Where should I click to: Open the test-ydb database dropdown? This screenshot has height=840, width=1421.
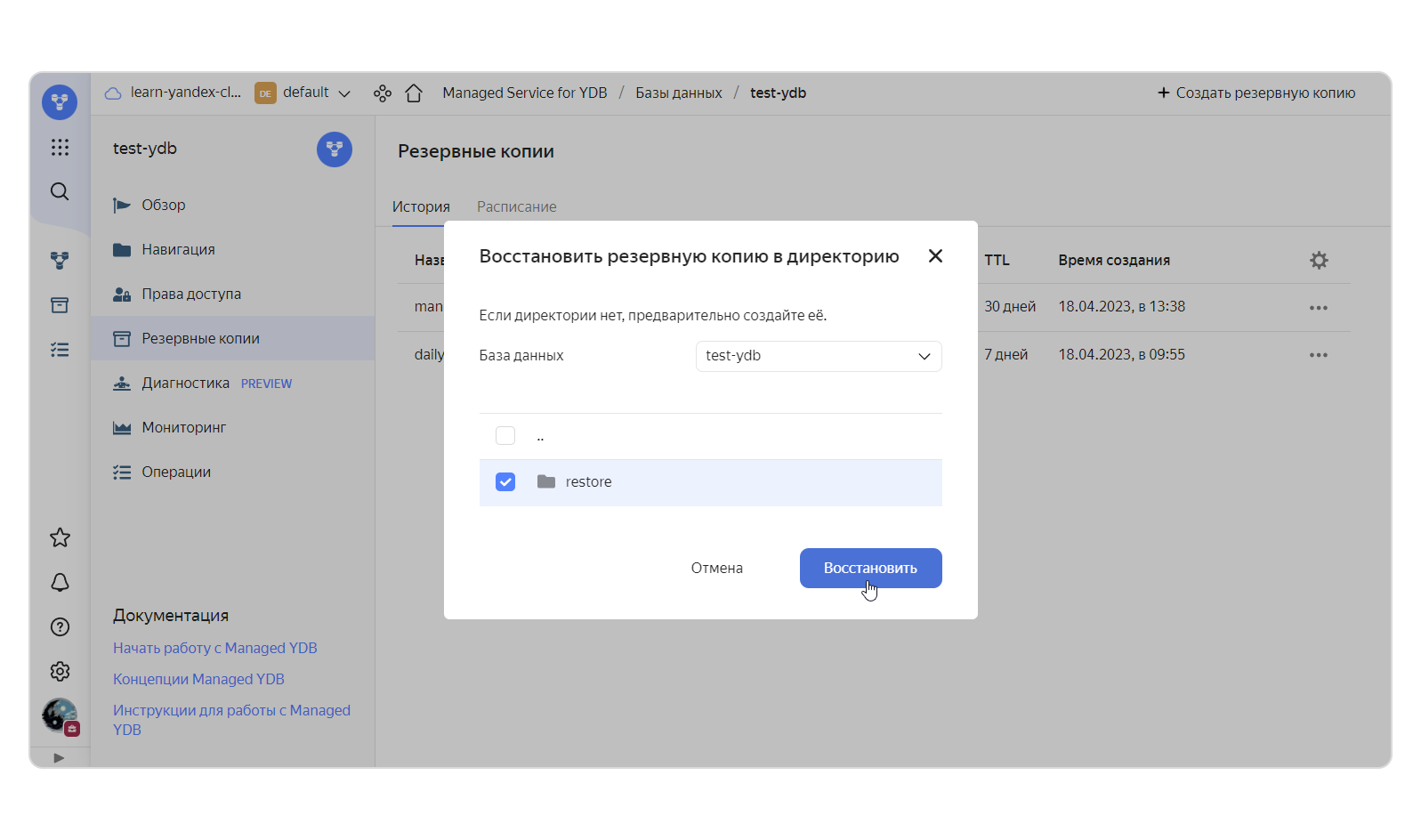(x=819, y=356)
